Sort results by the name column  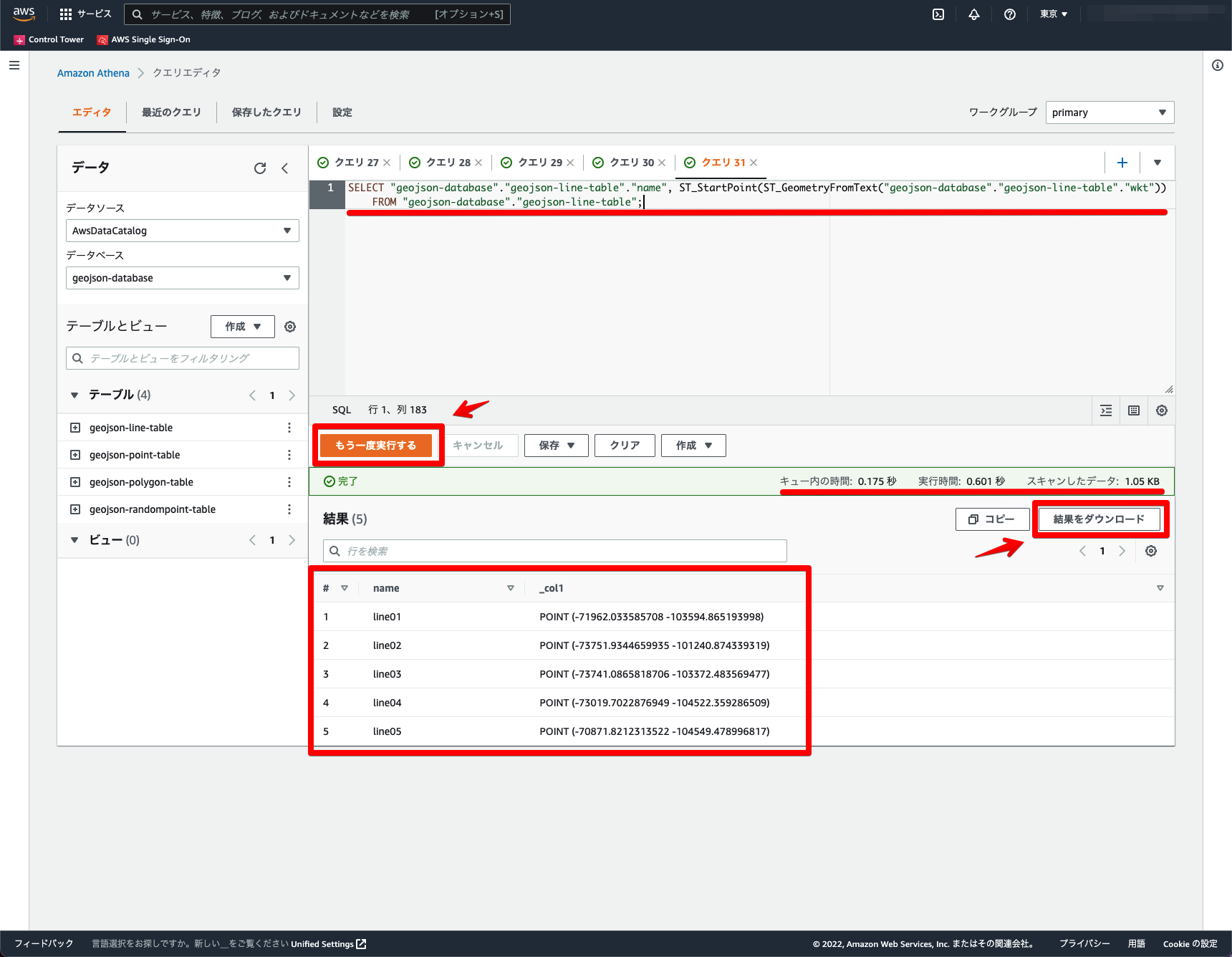pos(511,588)
